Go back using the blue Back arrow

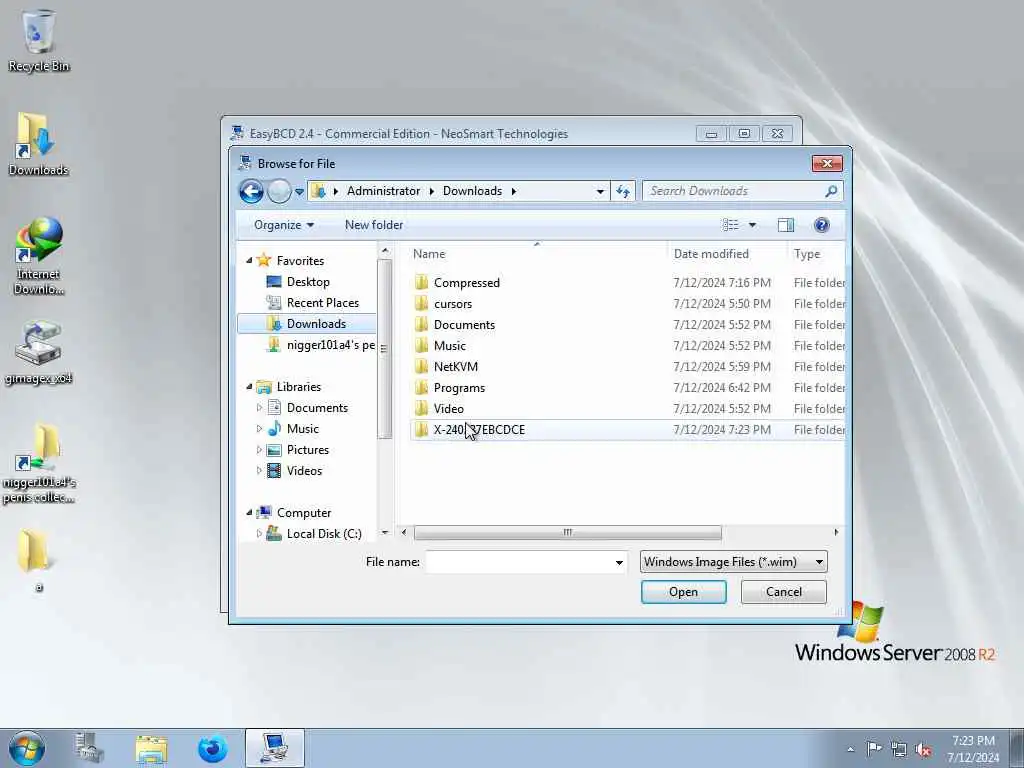click(251, 191)
